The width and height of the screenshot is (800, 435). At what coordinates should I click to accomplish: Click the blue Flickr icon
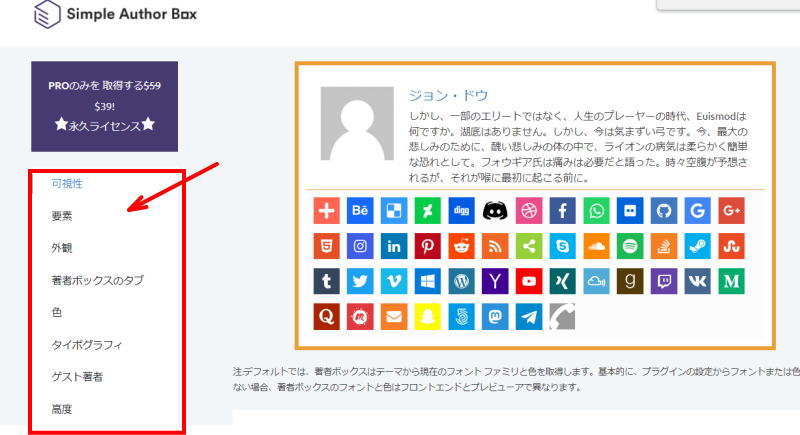[x=630, y=211]
